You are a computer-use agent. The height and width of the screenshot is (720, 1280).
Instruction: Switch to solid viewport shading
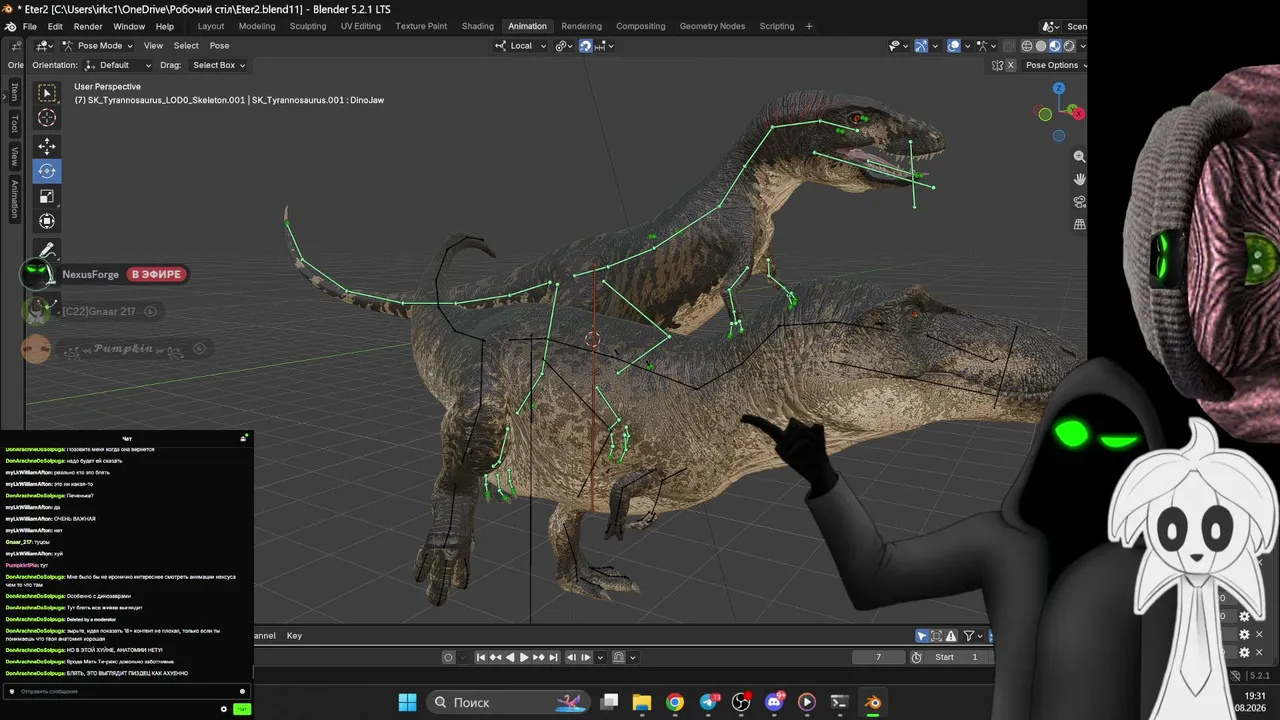pyautogui.click(x=1041, y=45)
